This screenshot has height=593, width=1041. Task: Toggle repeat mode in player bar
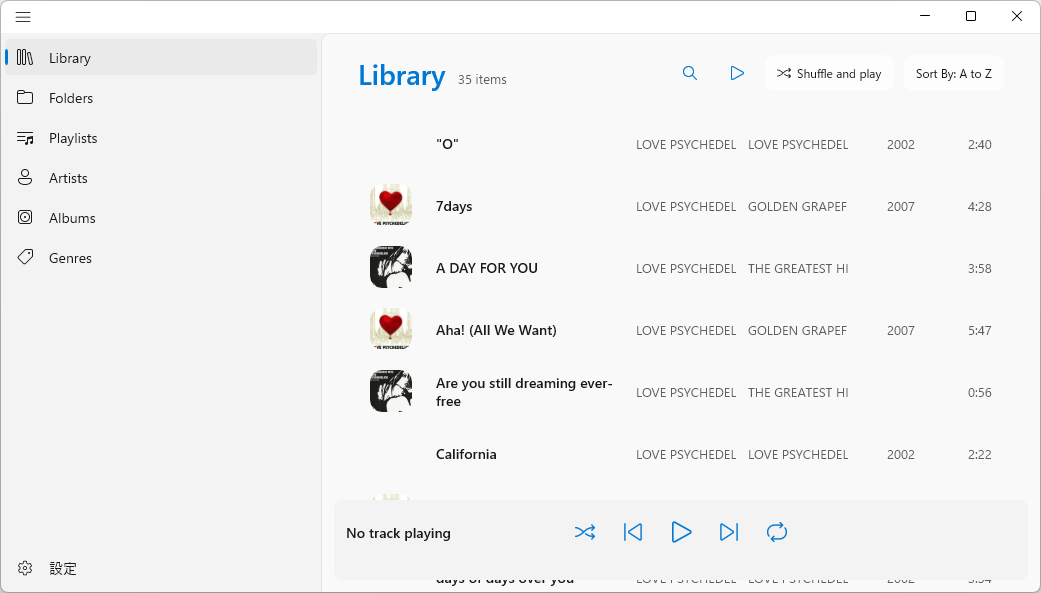(777, 532)
